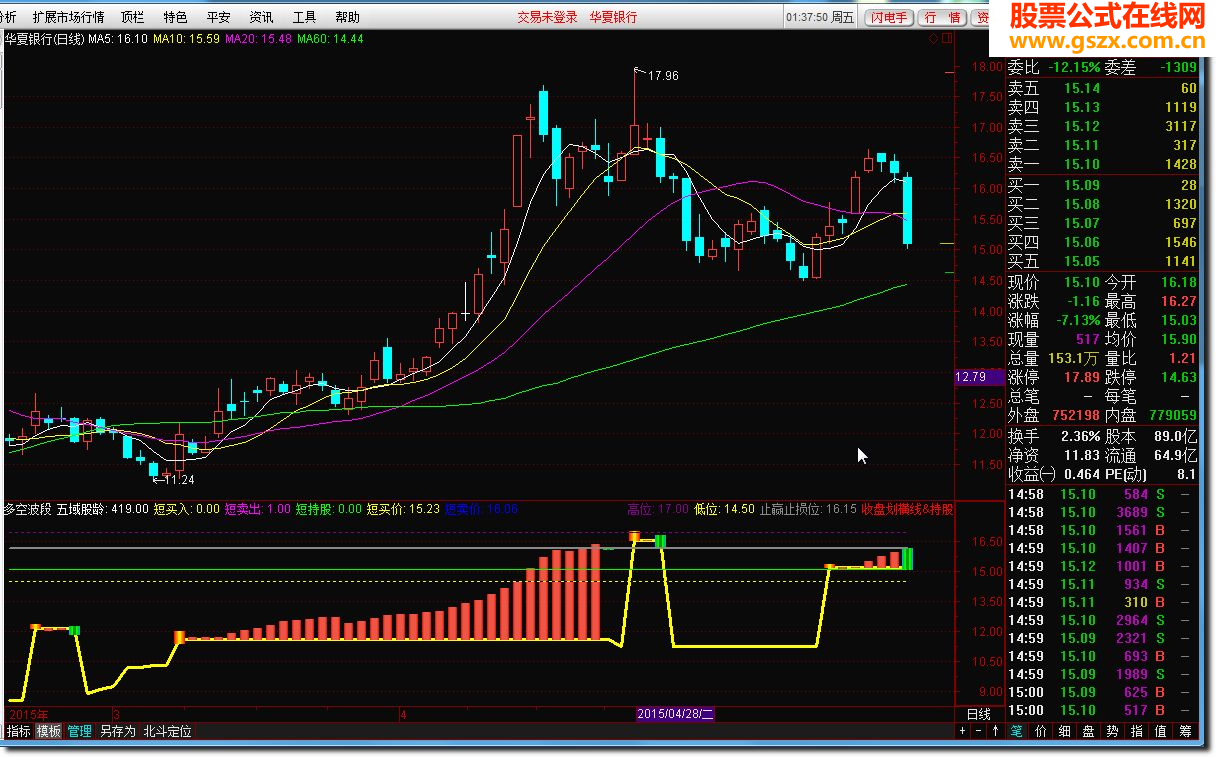
Task: Click the minus zoom-out icon
Action: click(x=978, y=731)
